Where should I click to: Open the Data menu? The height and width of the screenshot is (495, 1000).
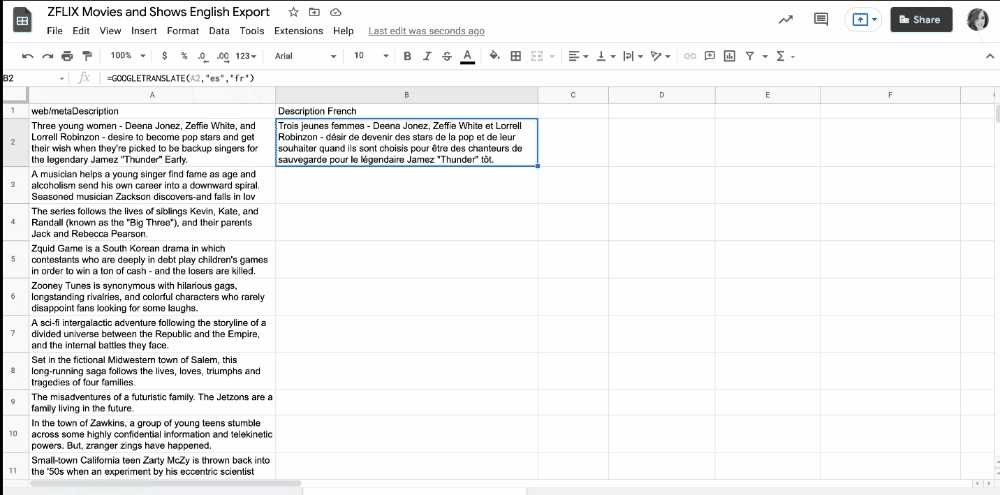(219, 31)
